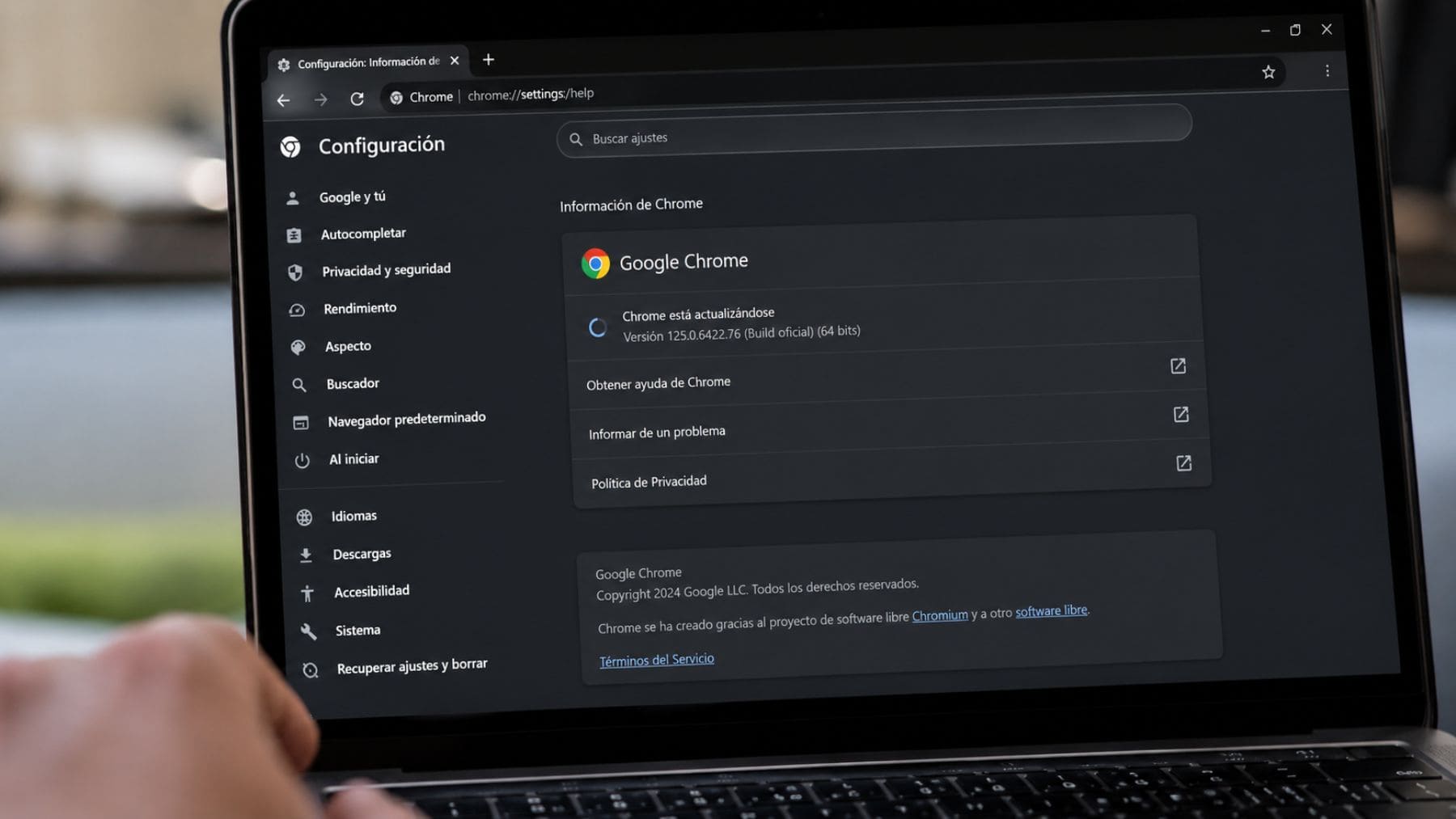Click the search icon next to Buscador
This screenshot has width=1456, height=819.
[299, 385]
